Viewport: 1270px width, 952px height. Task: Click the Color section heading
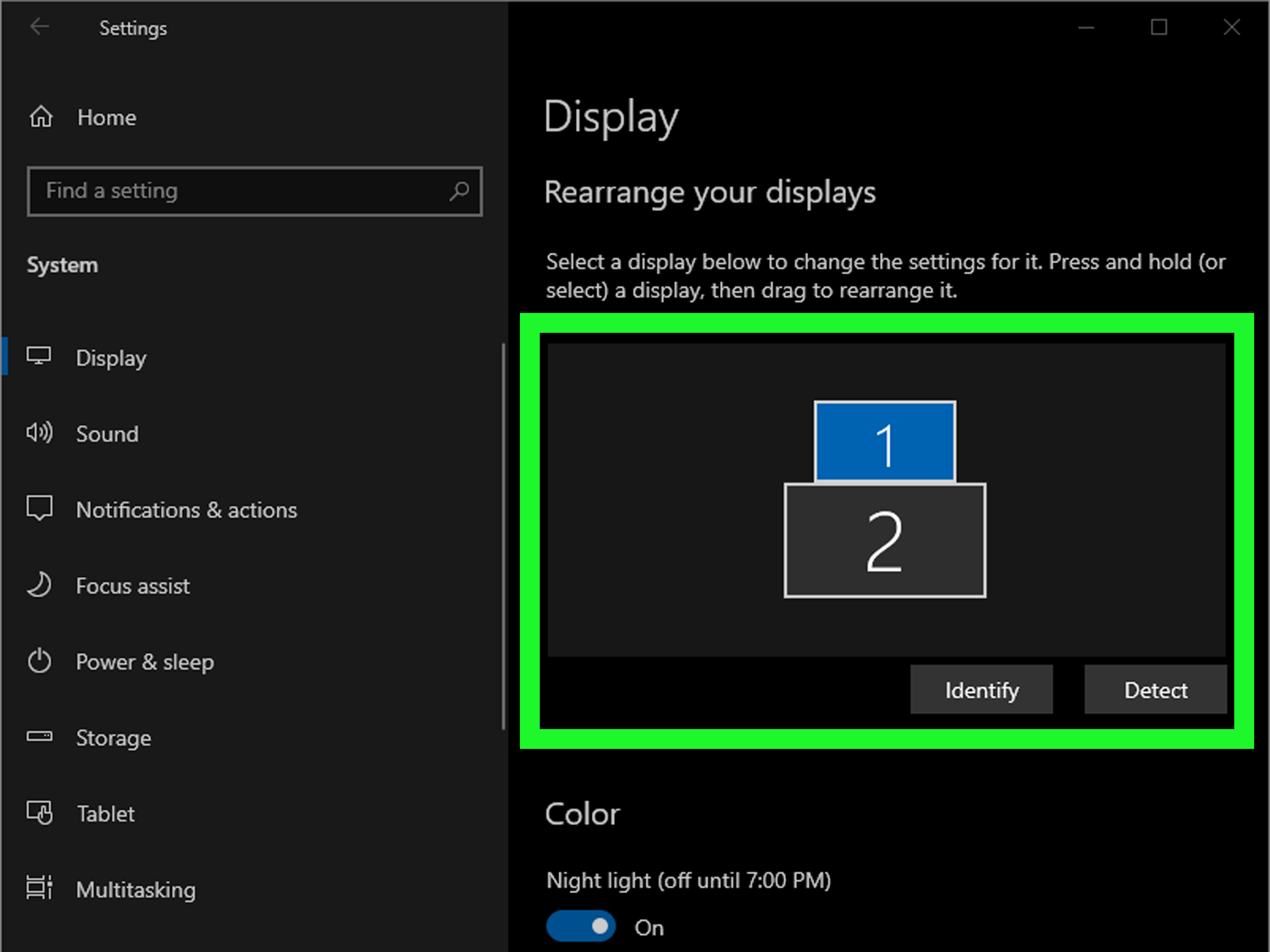tap(582, 814)
